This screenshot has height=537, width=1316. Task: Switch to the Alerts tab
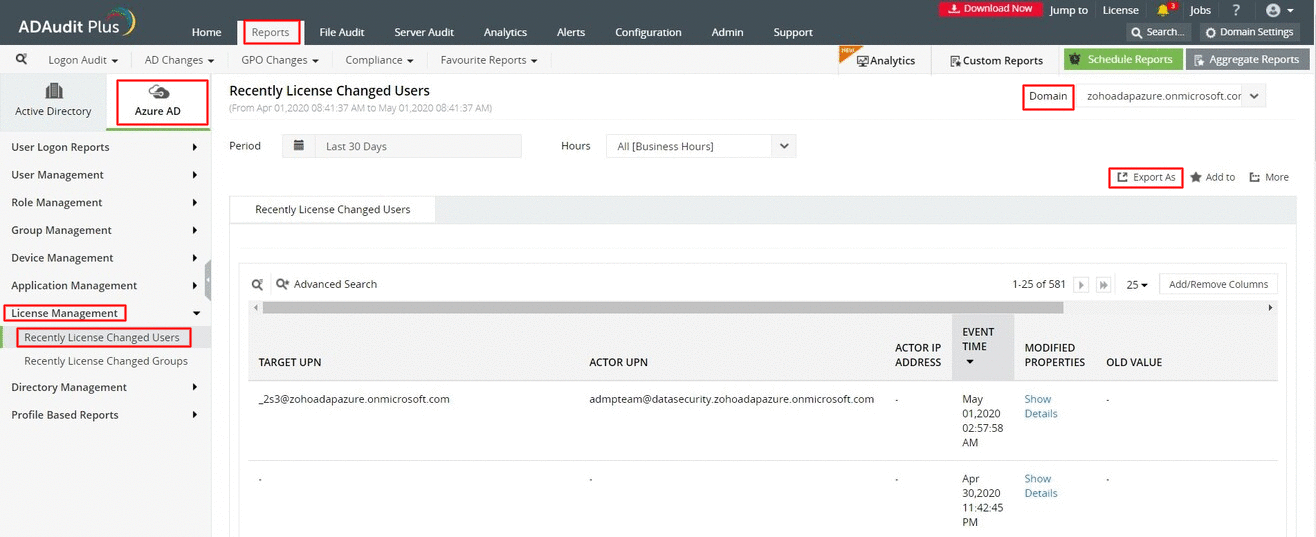pos(571,32)
